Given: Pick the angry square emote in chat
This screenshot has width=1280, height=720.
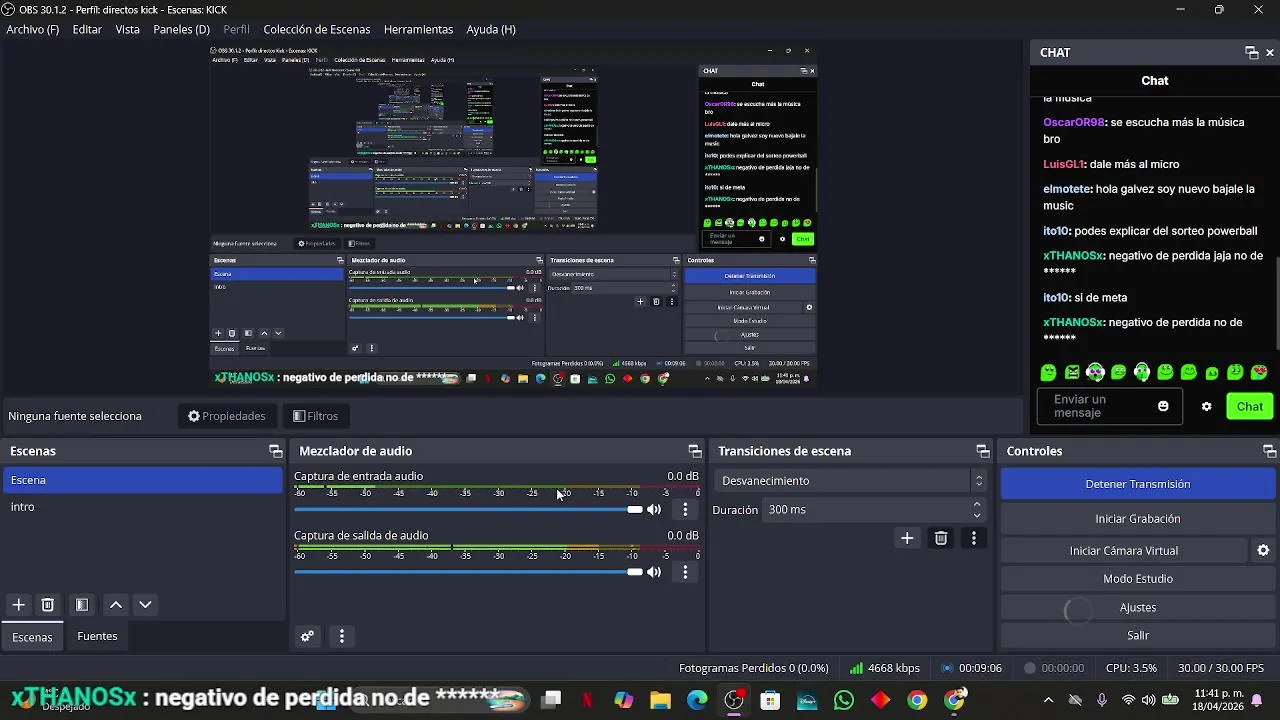Looking at the screenshot, I should coord(1072,372).
